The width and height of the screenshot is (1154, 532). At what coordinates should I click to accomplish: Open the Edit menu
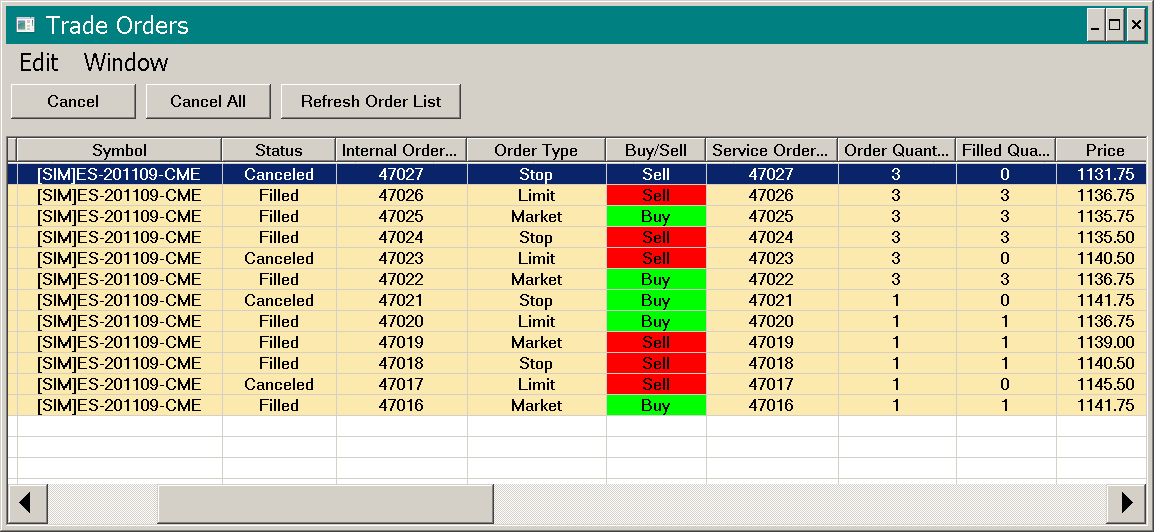(x=39, y=63)
